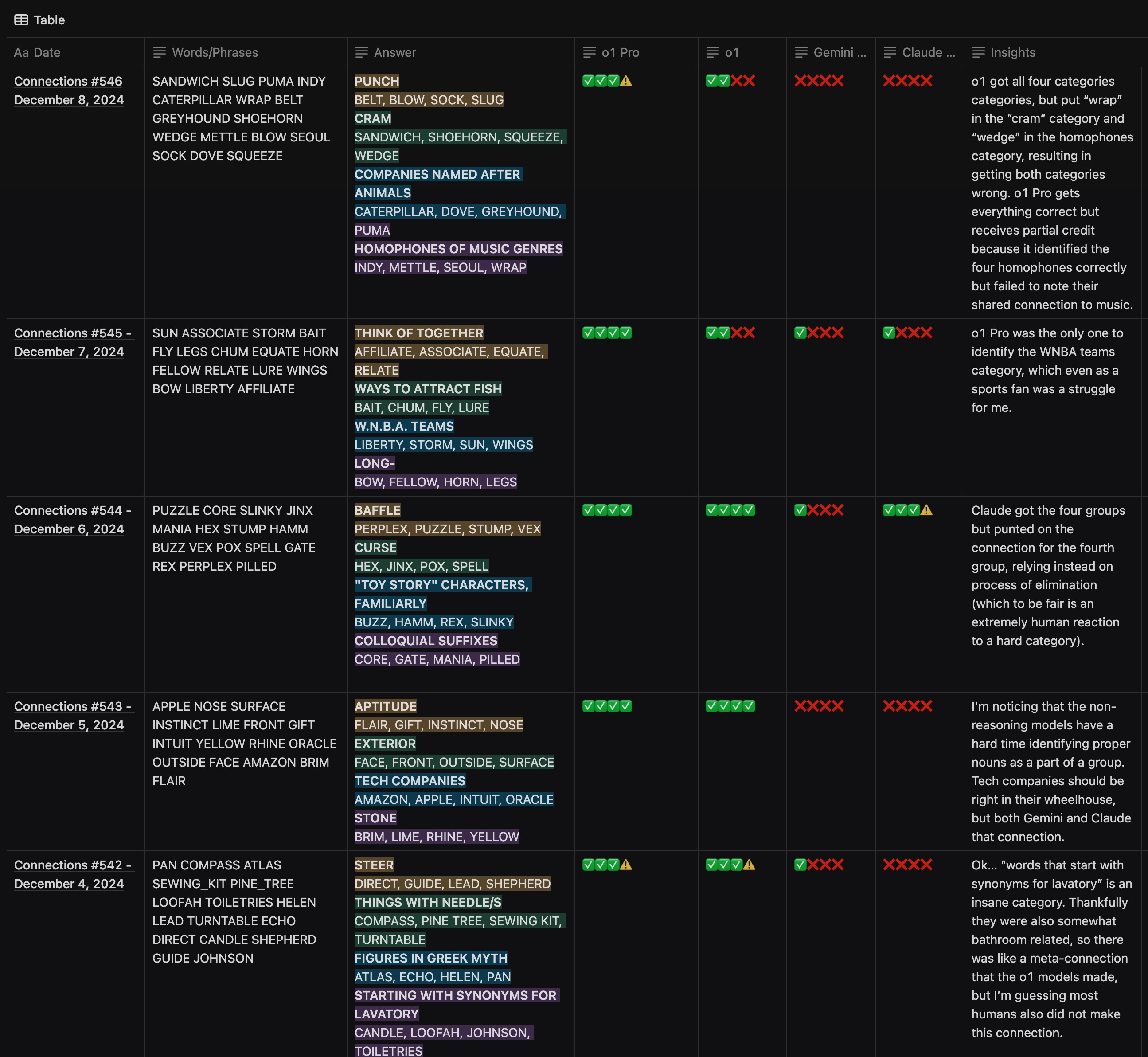Image resolution: width=1148 pixels, height=1057 pixels.
Task: Open the o1 column header menu
Action: (x=742, y=53)
